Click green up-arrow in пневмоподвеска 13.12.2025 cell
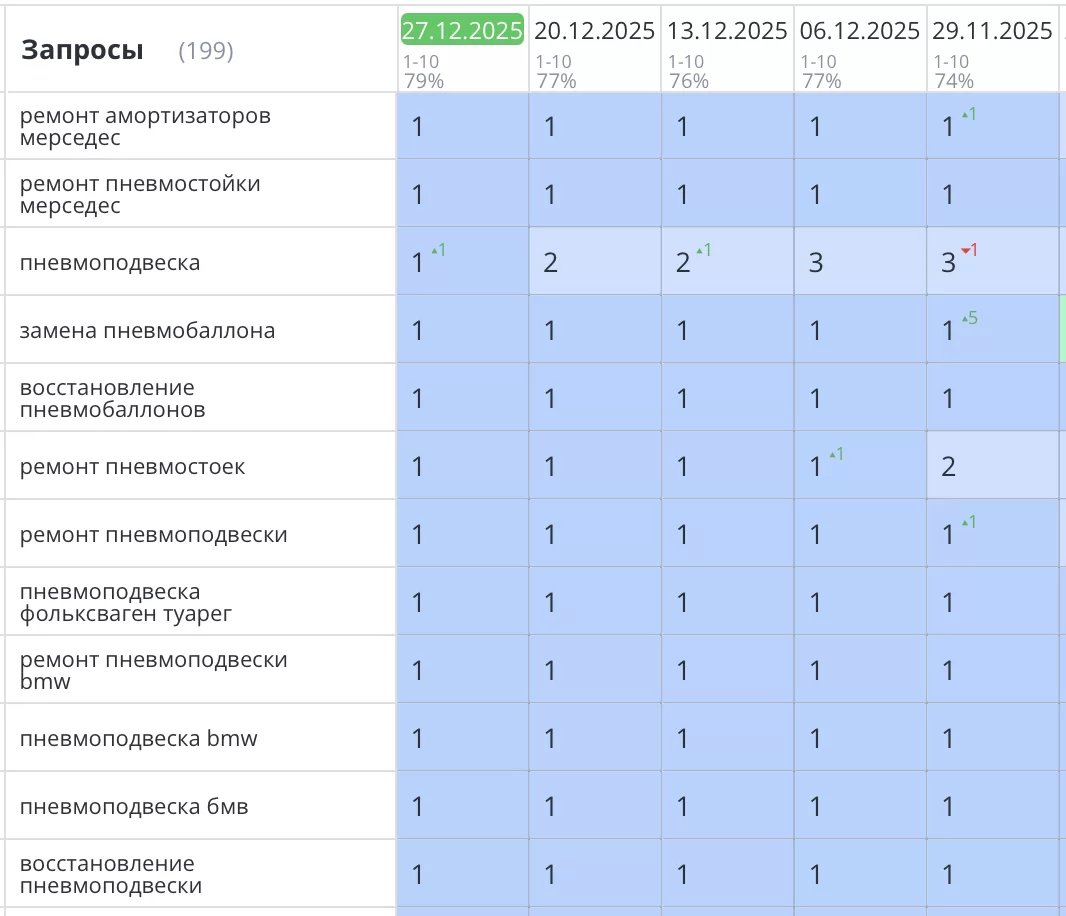The height and width of the screenshot is (916, 1066). (703, 250)
